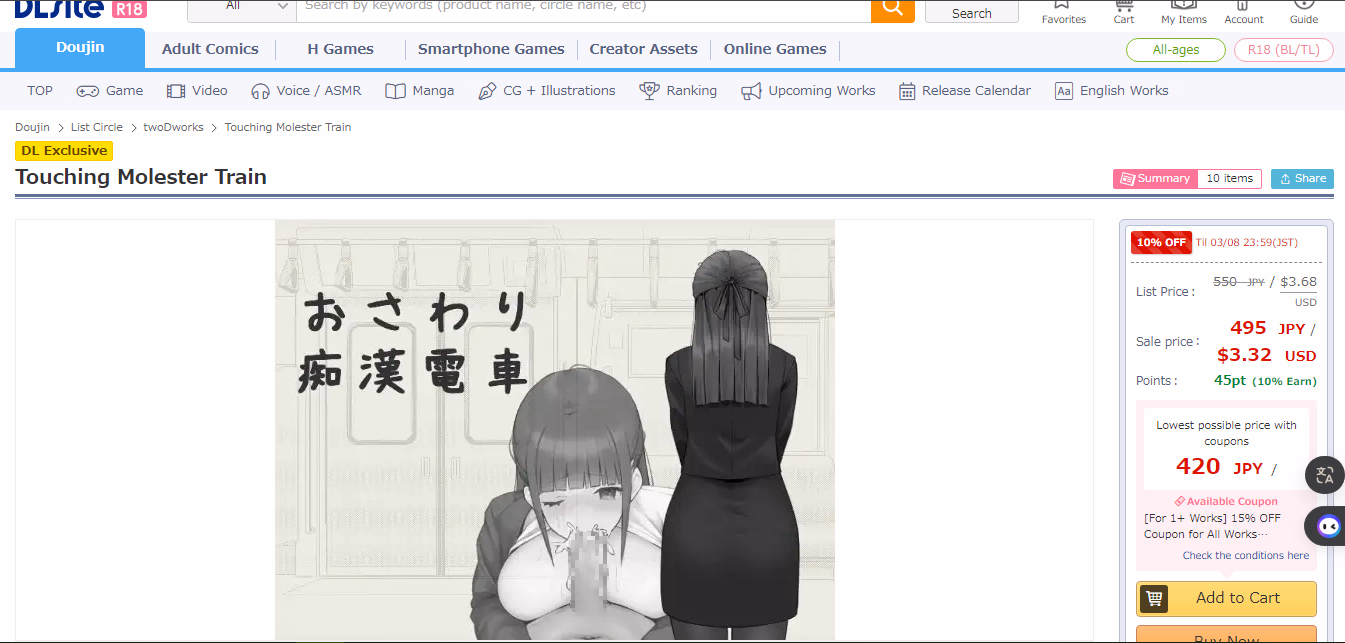This screenshot has width=1345, height=643.
Task: Open the floating chatbot assistant icon
Action: [1326, 526]
